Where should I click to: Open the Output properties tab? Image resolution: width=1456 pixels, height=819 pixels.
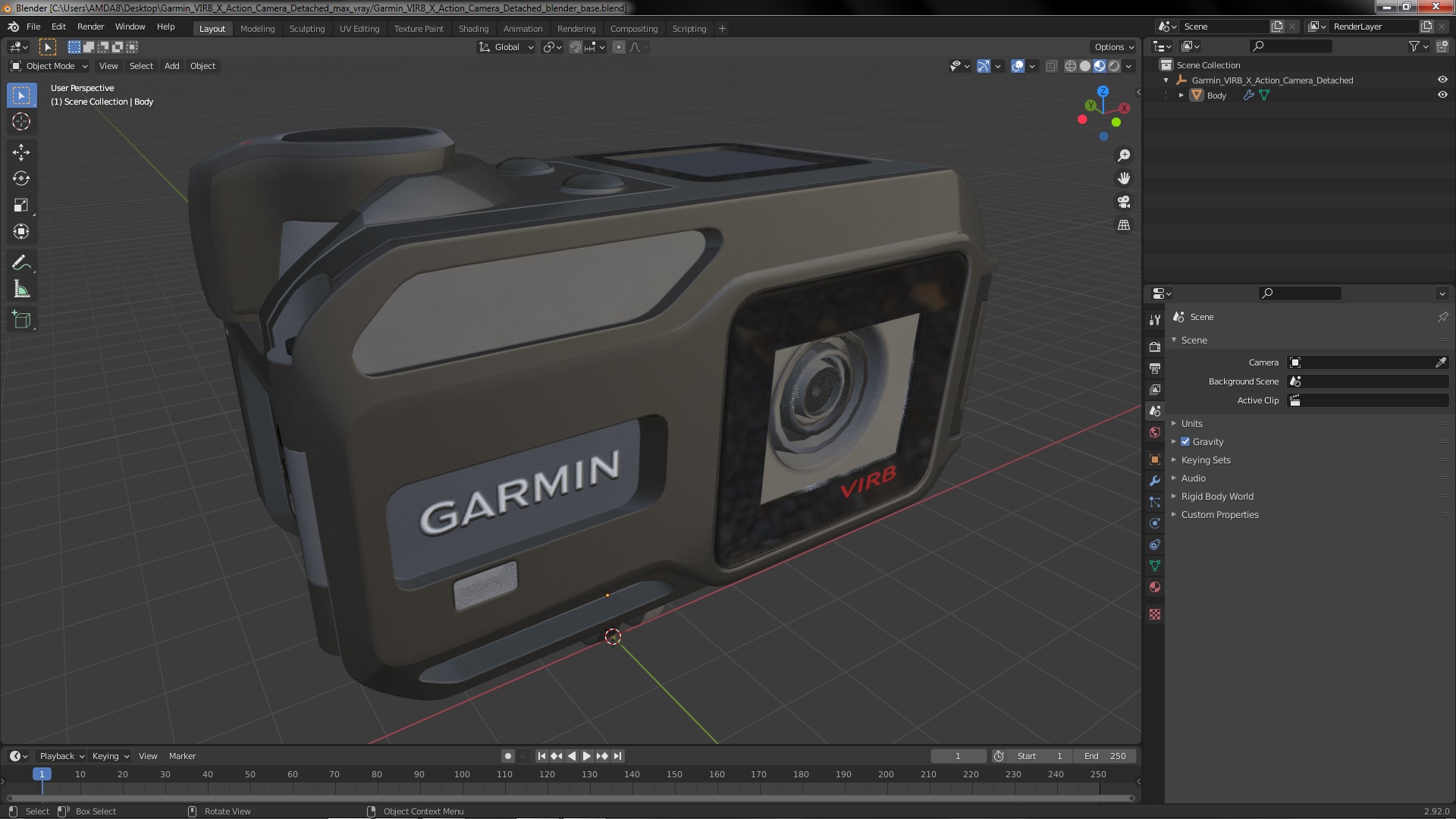(1155, 368)
